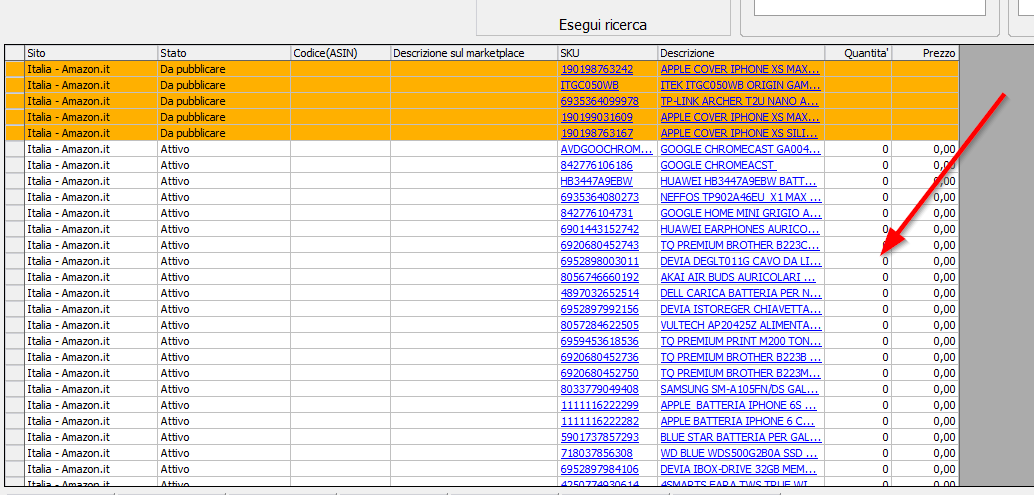Open the GOOGLE CHROMECAST GA004... description

tap(741, 149)
